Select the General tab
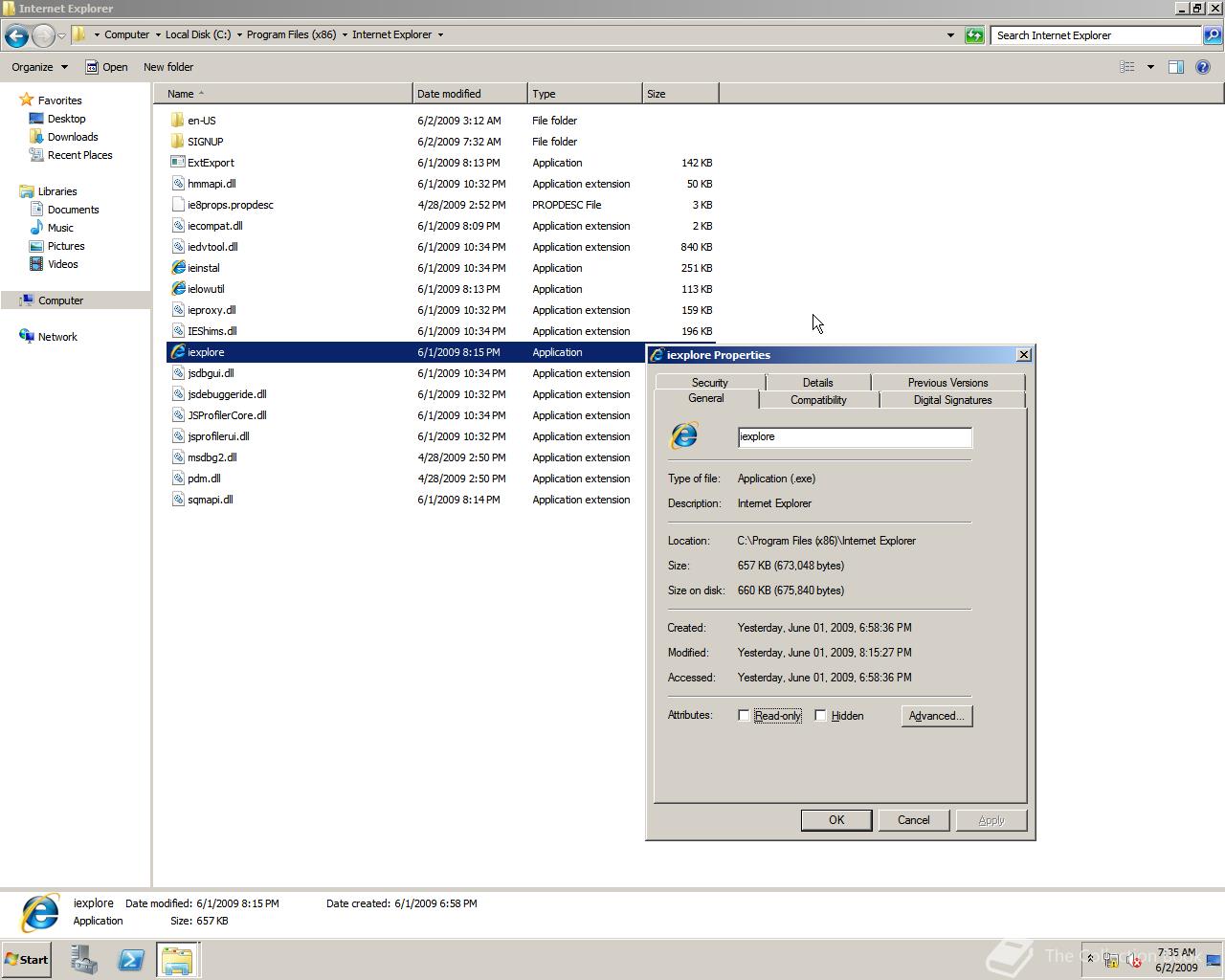1225x980 pixels. pyautogui.click(x=706, y=398)
